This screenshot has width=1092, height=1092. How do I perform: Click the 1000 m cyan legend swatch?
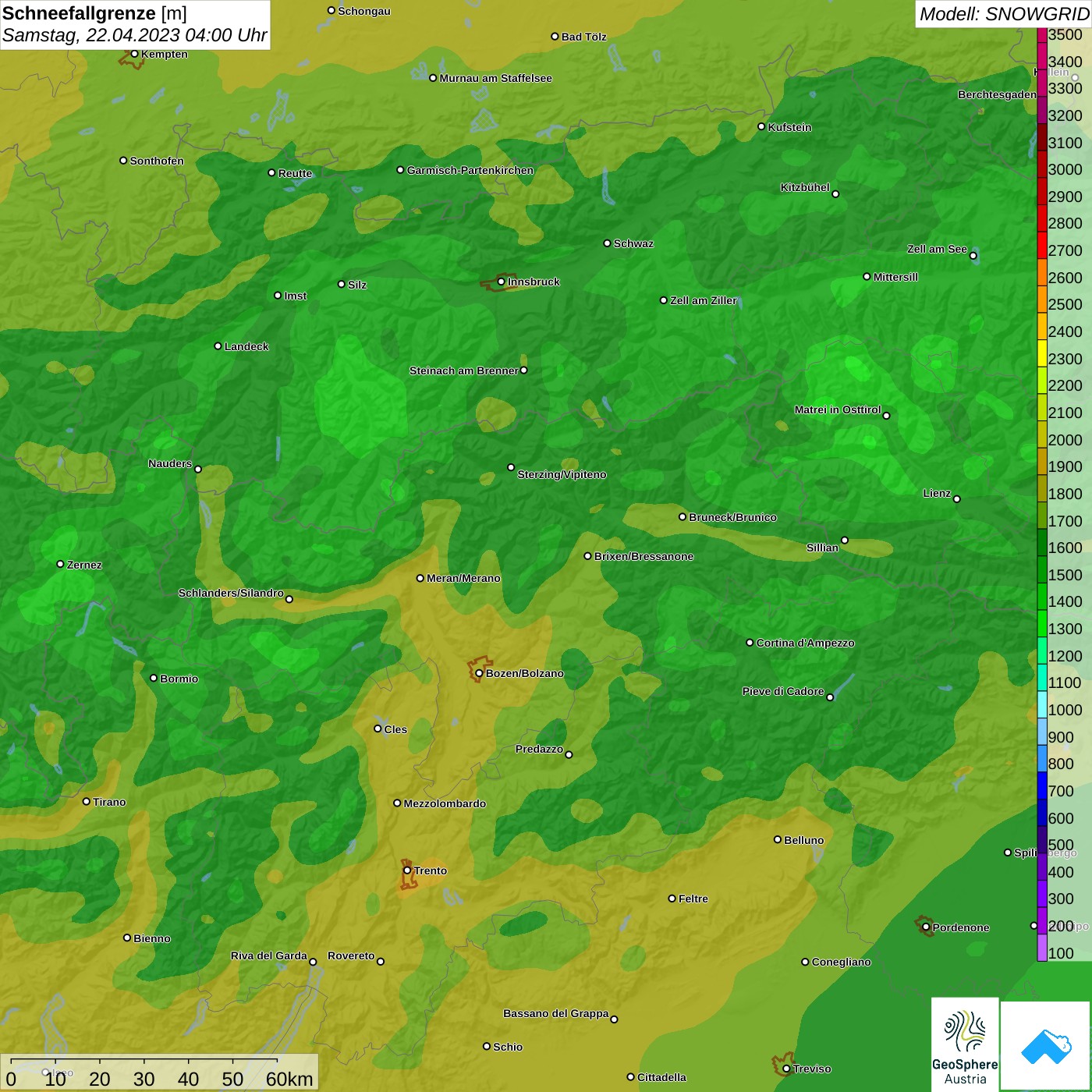coord(1042,704)
